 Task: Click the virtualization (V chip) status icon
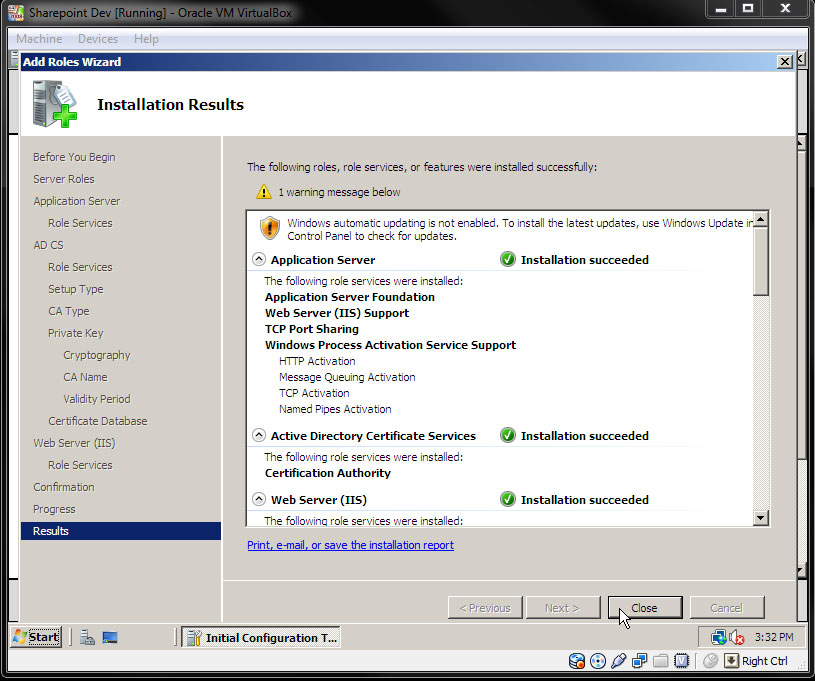click(x=681, y=661)
